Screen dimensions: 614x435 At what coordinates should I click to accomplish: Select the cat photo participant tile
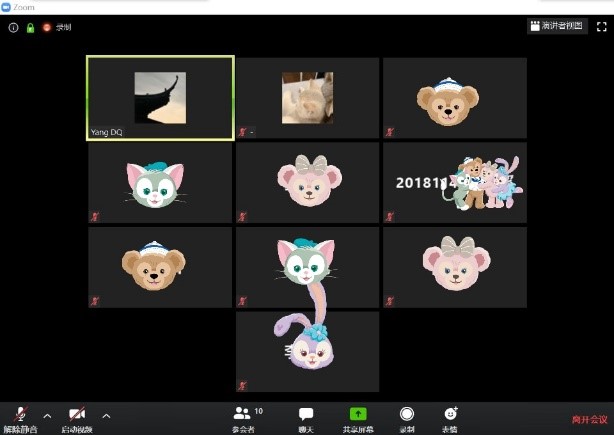[x=307, y=97]
